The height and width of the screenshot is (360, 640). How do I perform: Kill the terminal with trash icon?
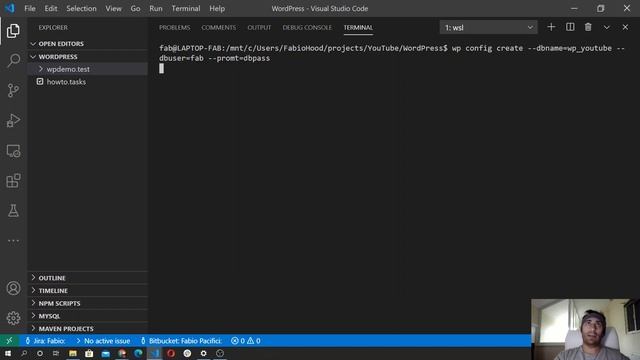588,27
